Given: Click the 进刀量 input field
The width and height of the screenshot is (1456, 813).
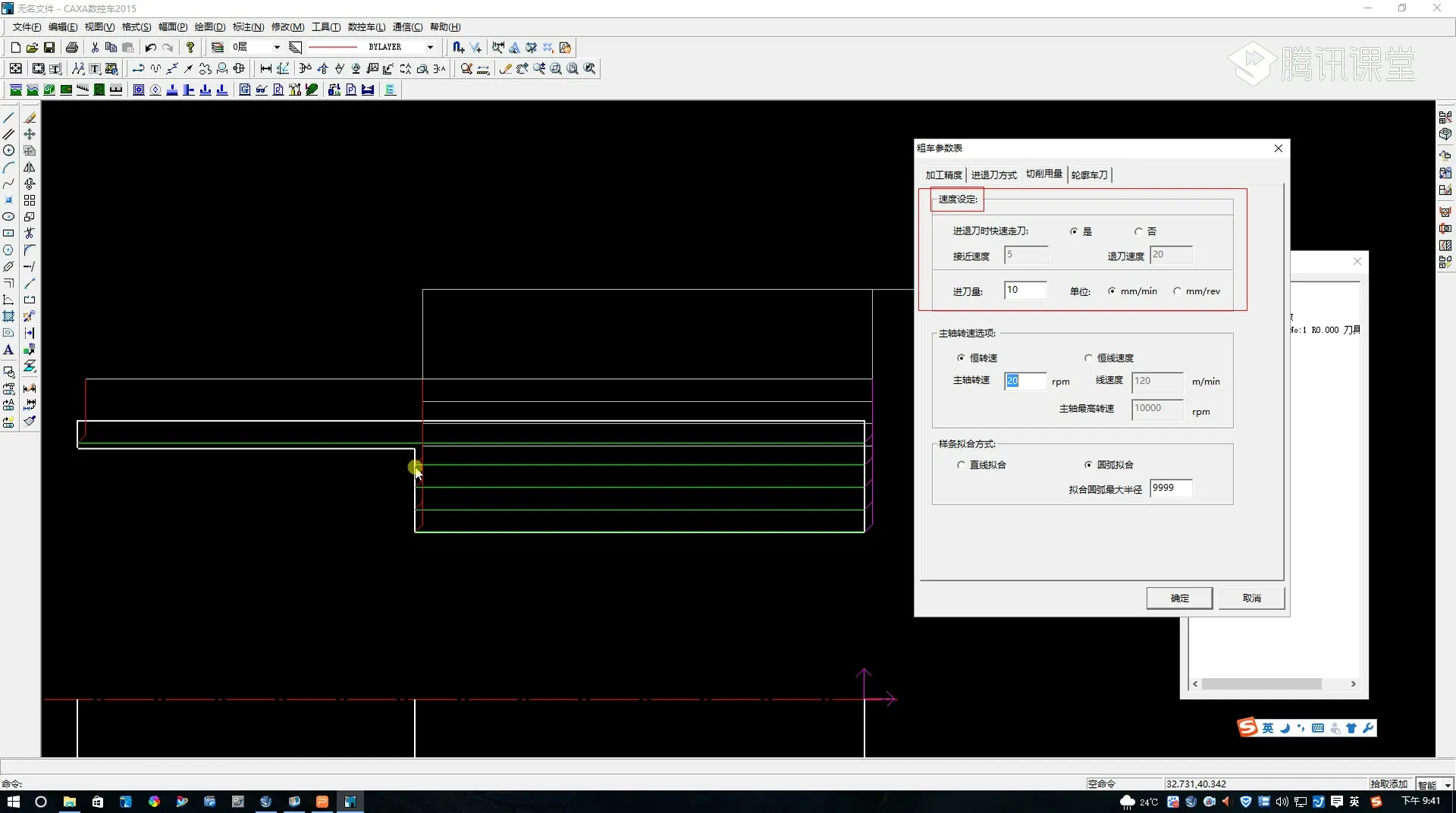Looking at the screenshot, I should (1025, 290).
